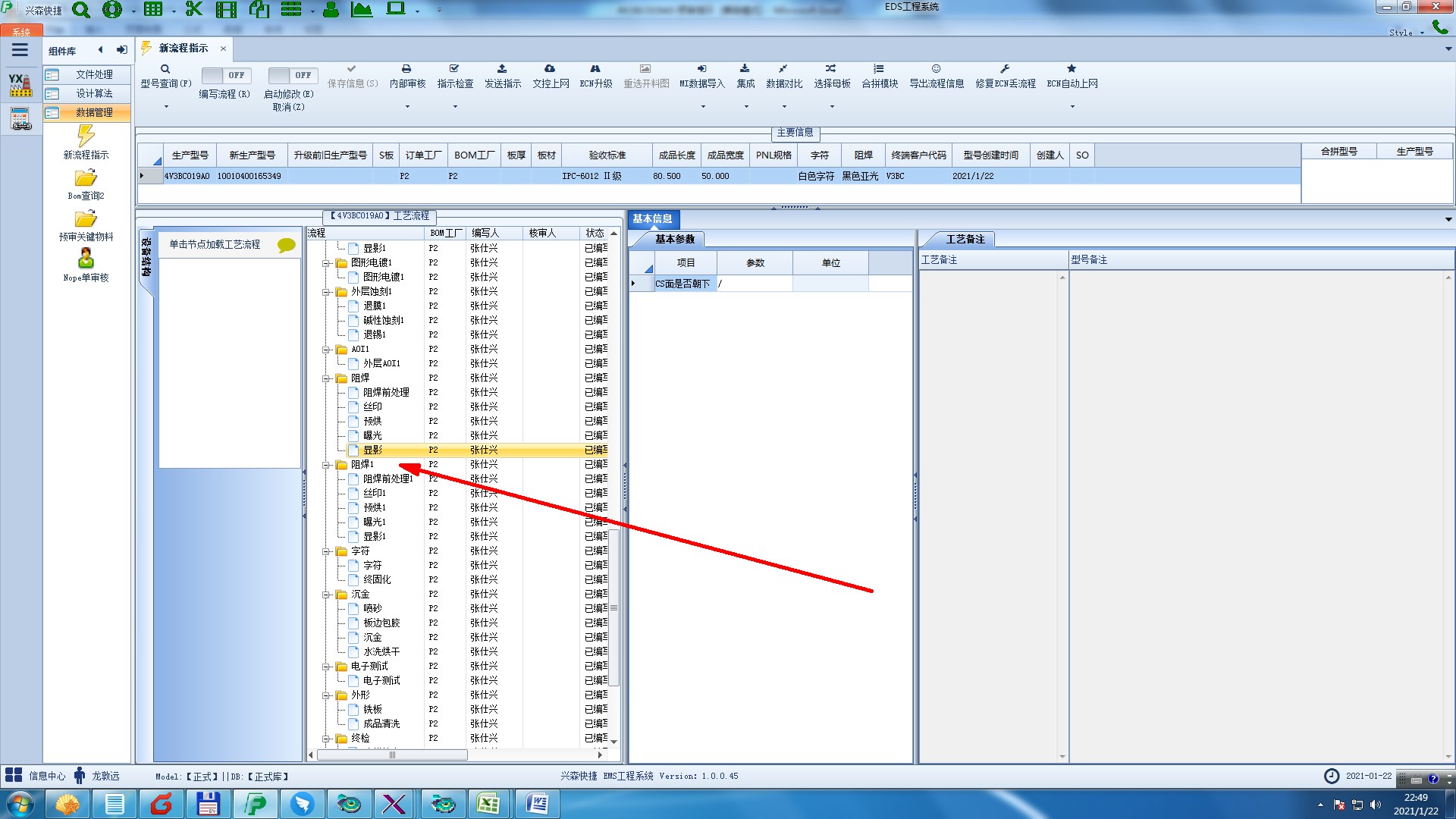The height and width of the screenshot is (819, 1456).
Task: Click the 数据对比 toolbar button
Action: pos(783,76)
